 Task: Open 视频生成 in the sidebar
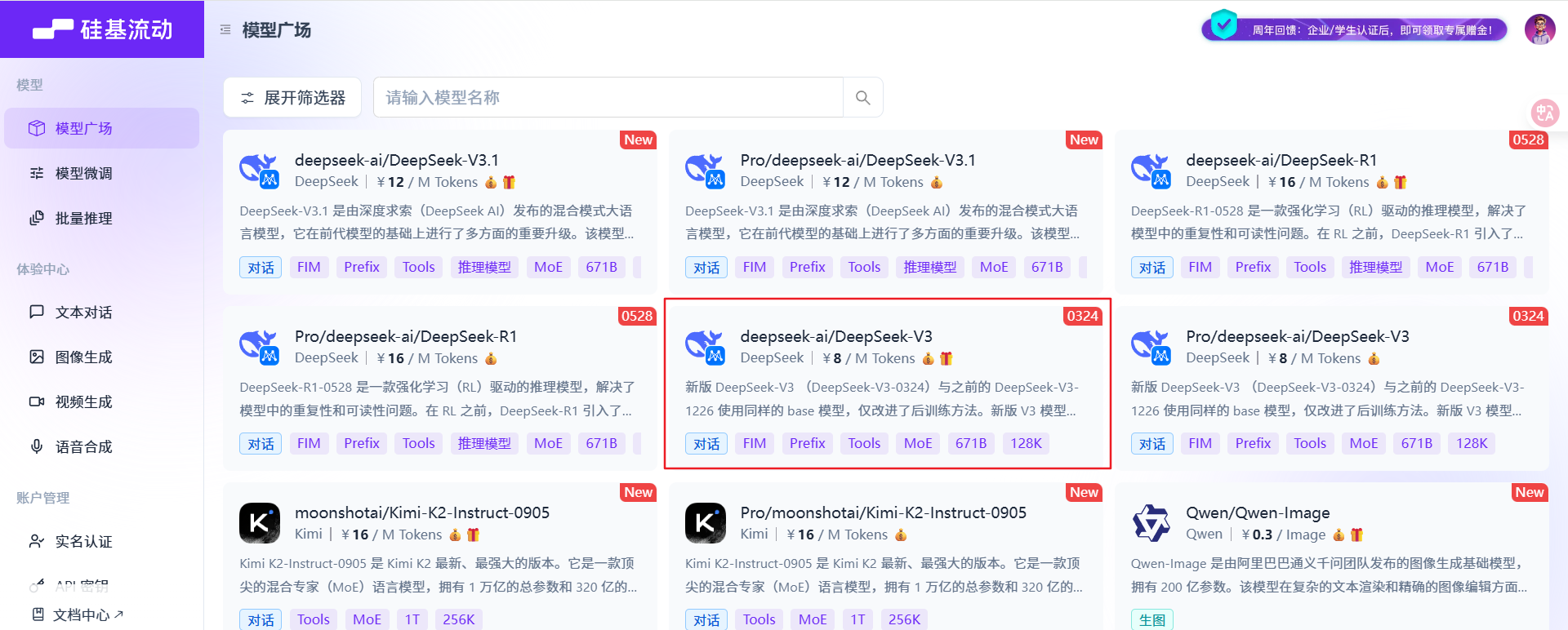pyautogui.click(x=102, y=402)
